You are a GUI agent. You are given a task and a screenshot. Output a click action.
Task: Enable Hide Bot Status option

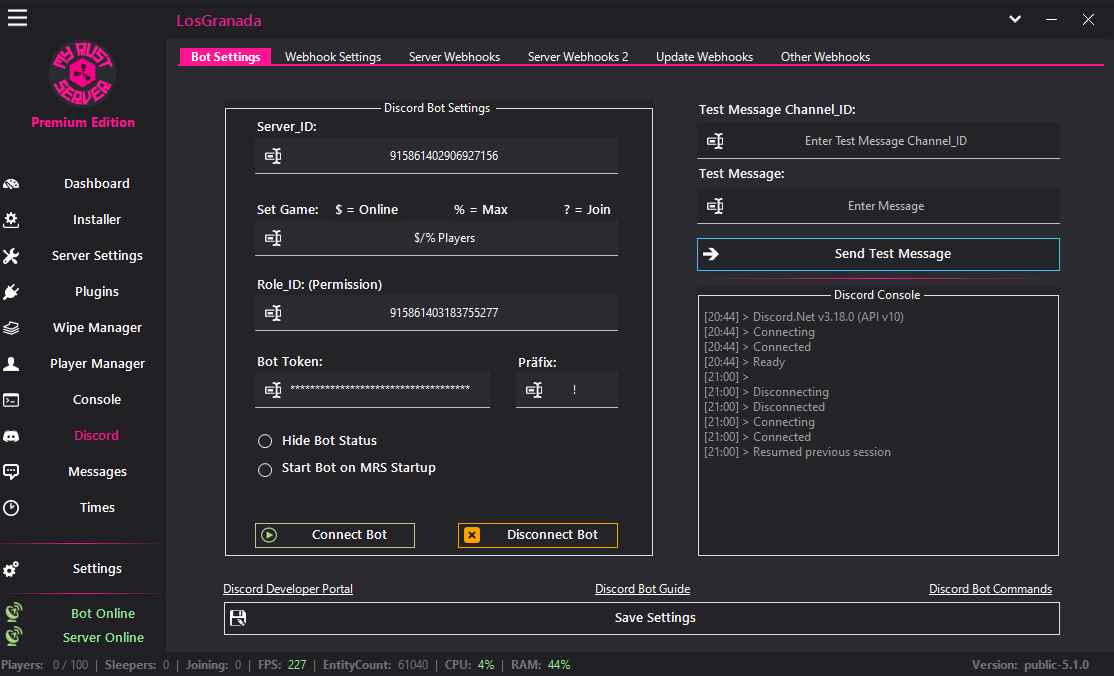click(265, 441)
